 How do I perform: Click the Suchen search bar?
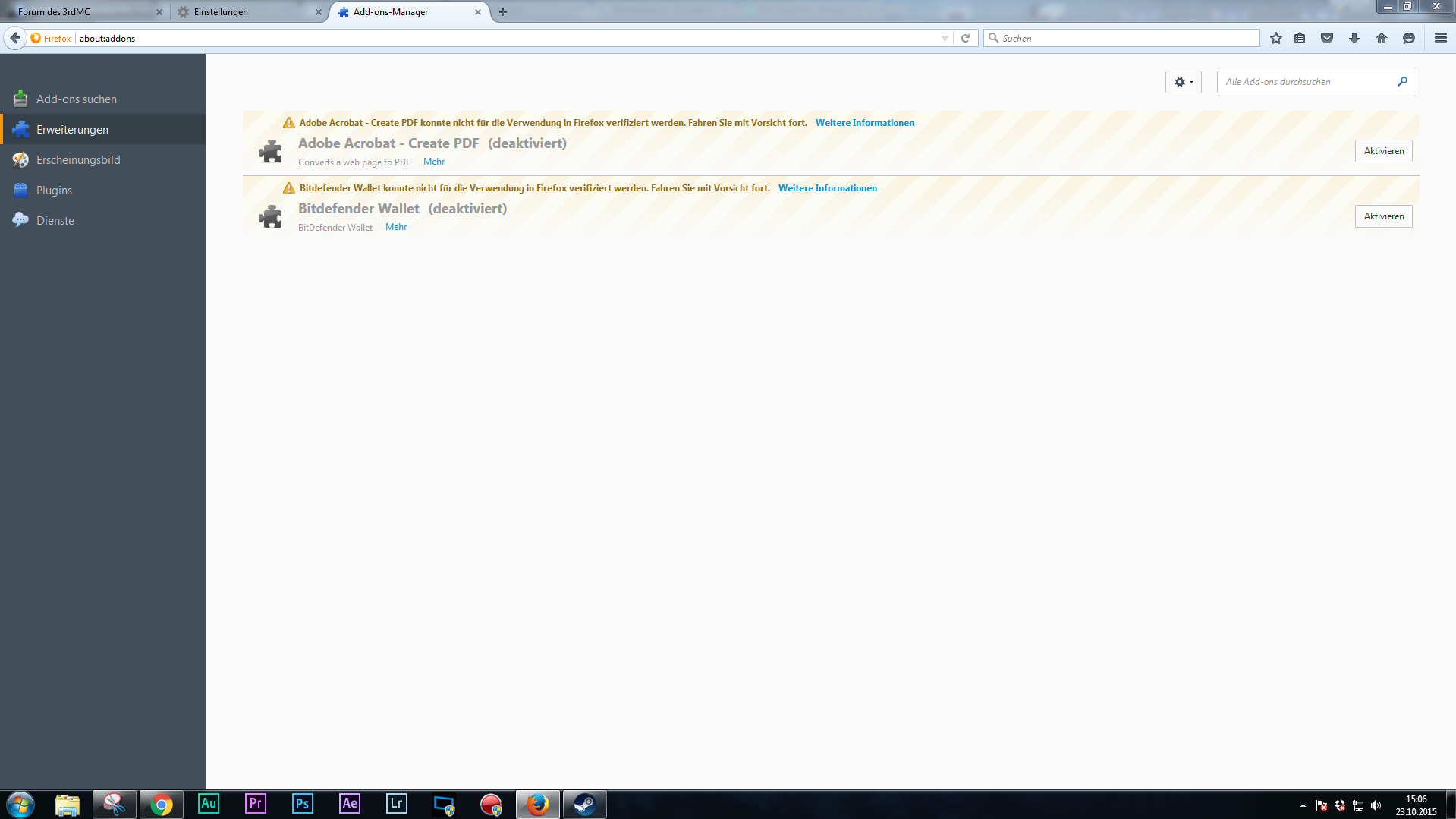pyautogui.click(x=1121, y=38)
